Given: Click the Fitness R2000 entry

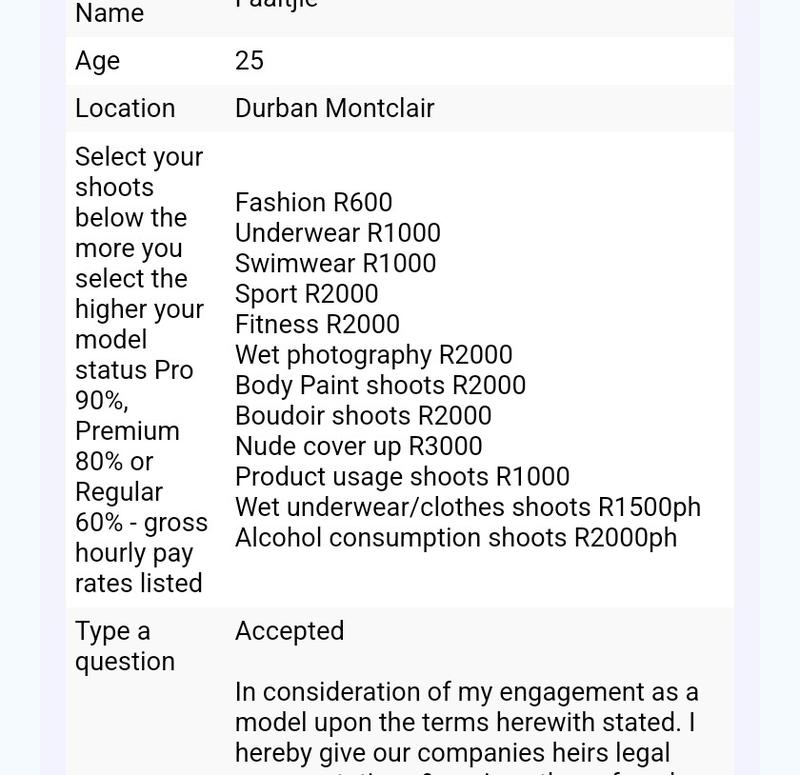Looking at the screenshot, I should click(317, 324).
